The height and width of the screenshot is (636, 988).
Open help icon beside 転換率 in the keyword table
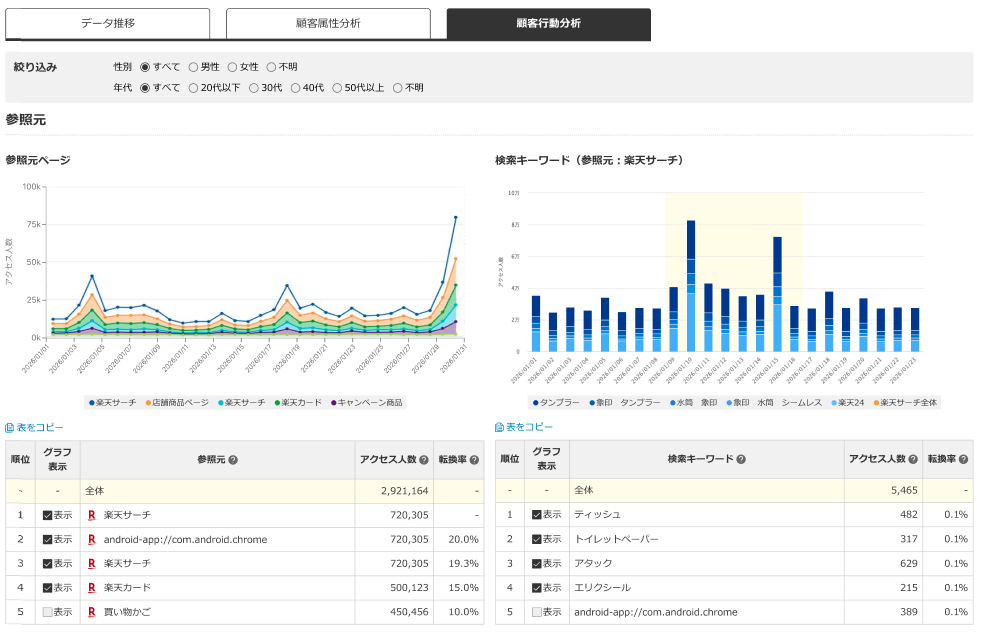(963, 460)
